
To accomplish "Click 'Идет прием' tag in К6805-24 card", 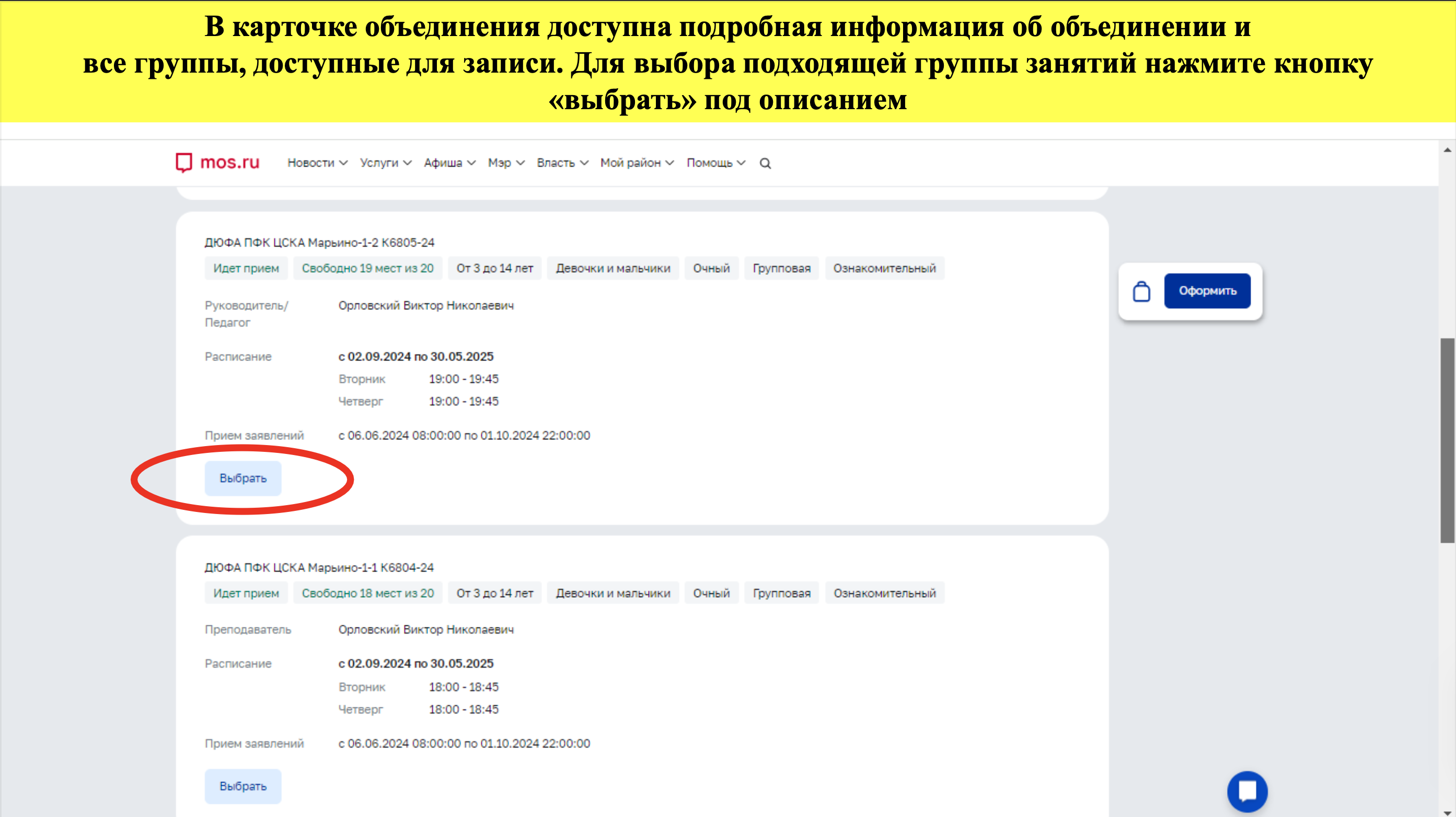I will point(246,269).
